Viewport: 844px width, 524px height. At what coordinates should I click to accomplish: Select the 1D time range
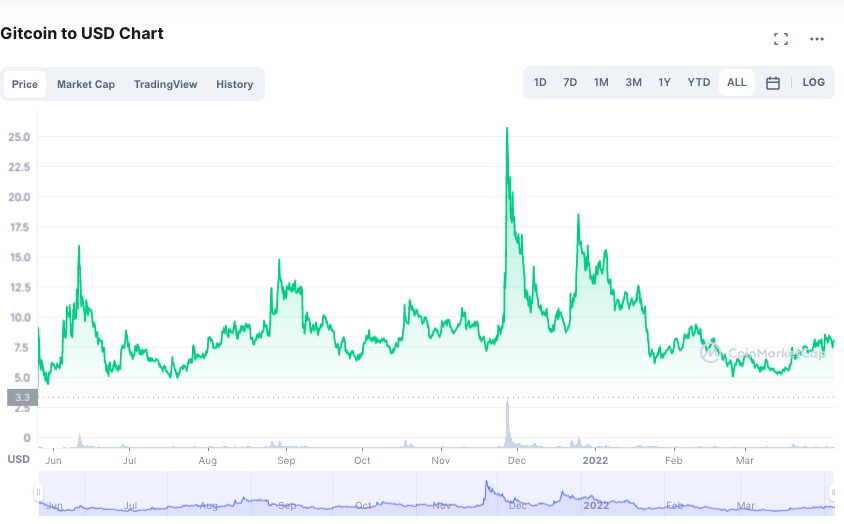click(x=540, y=82)
